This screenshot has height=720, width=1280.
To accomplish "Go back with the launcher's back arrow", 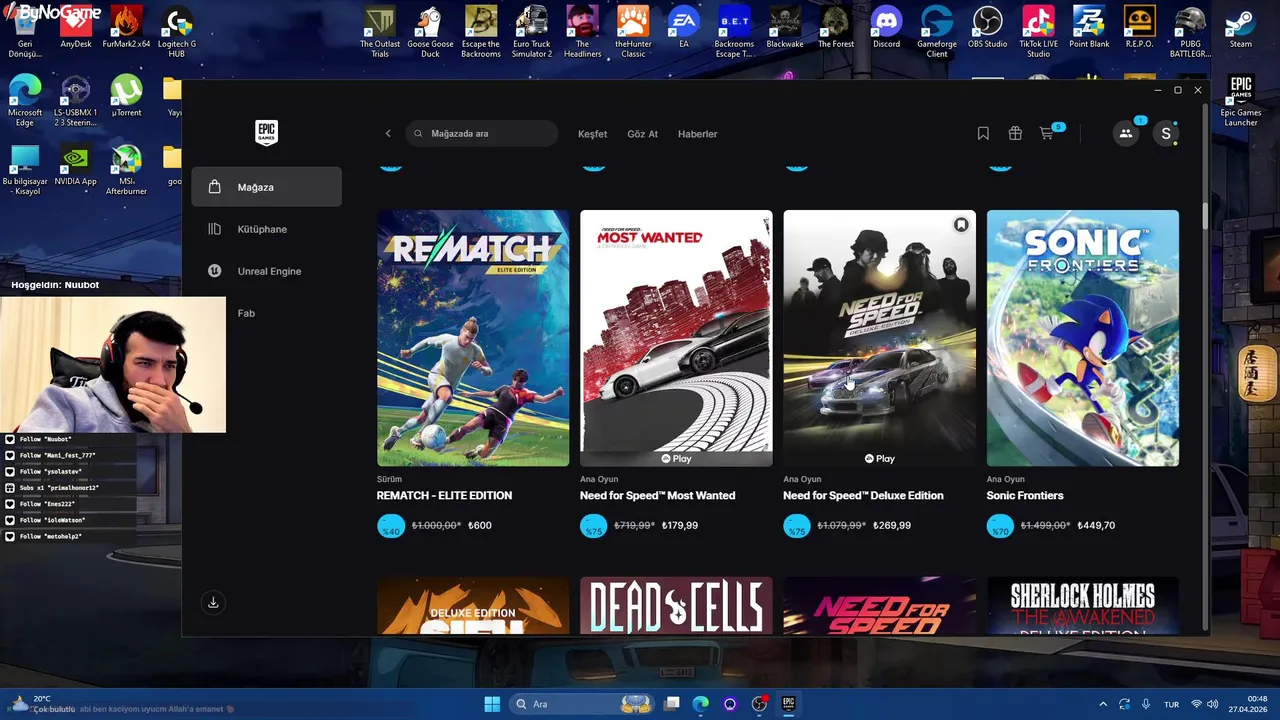I will point(388,133).
